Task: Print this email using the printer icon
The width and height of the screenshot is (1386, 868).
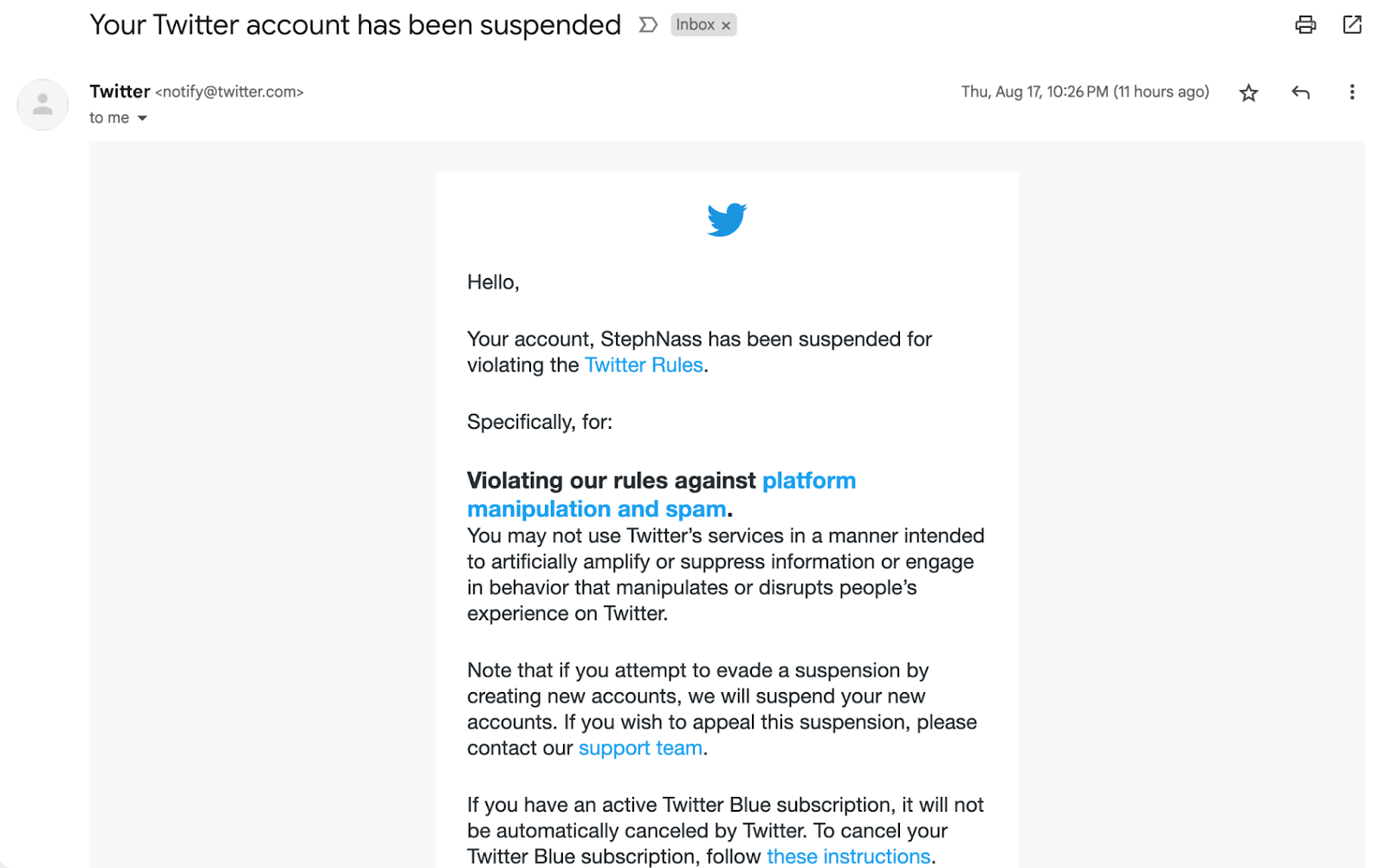Action: point(1305,24)
